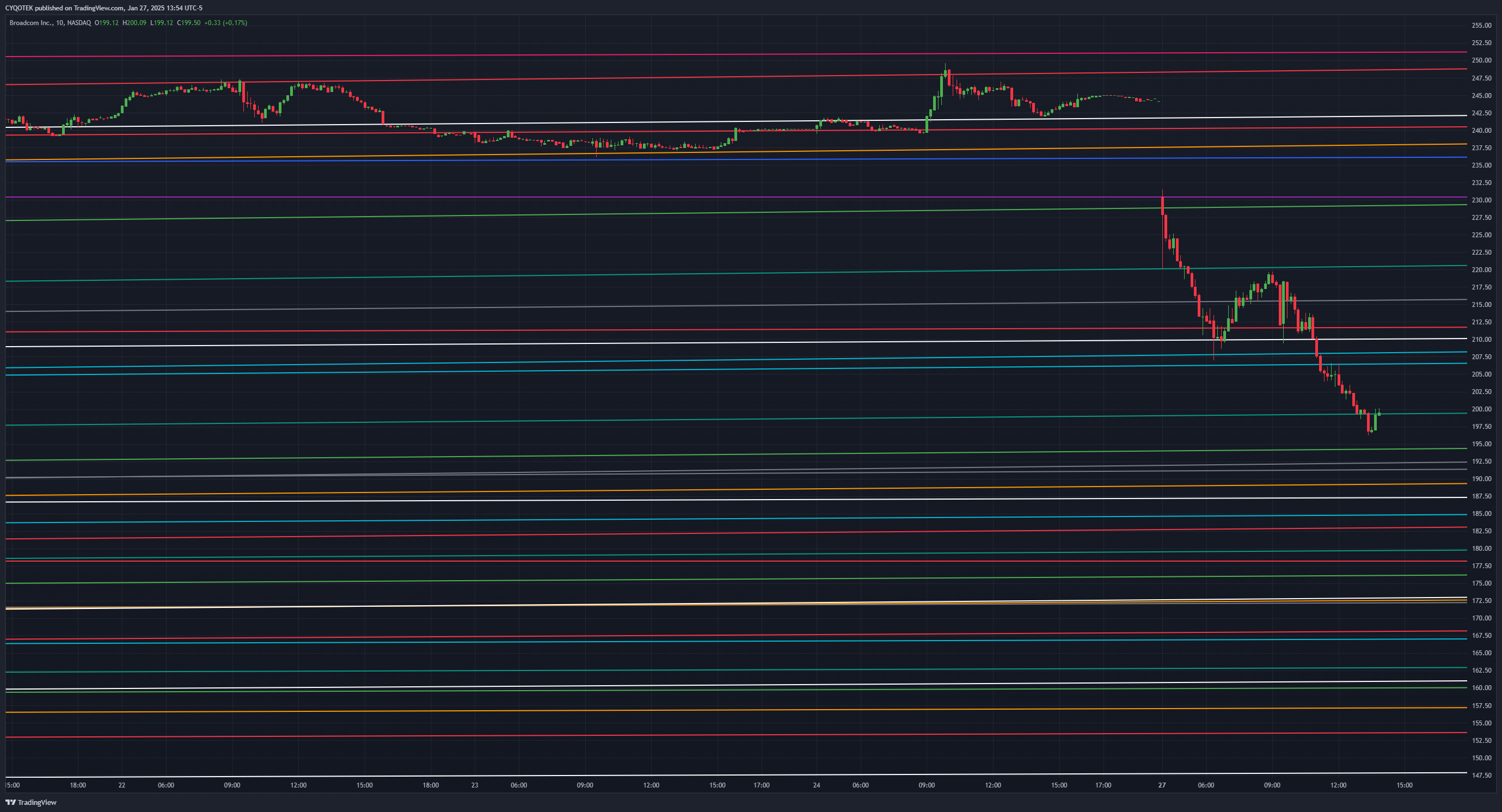This screenshot has height=812, width=1502.
Task: Click the 210.00 price axis label
Action: (1482, 340)
